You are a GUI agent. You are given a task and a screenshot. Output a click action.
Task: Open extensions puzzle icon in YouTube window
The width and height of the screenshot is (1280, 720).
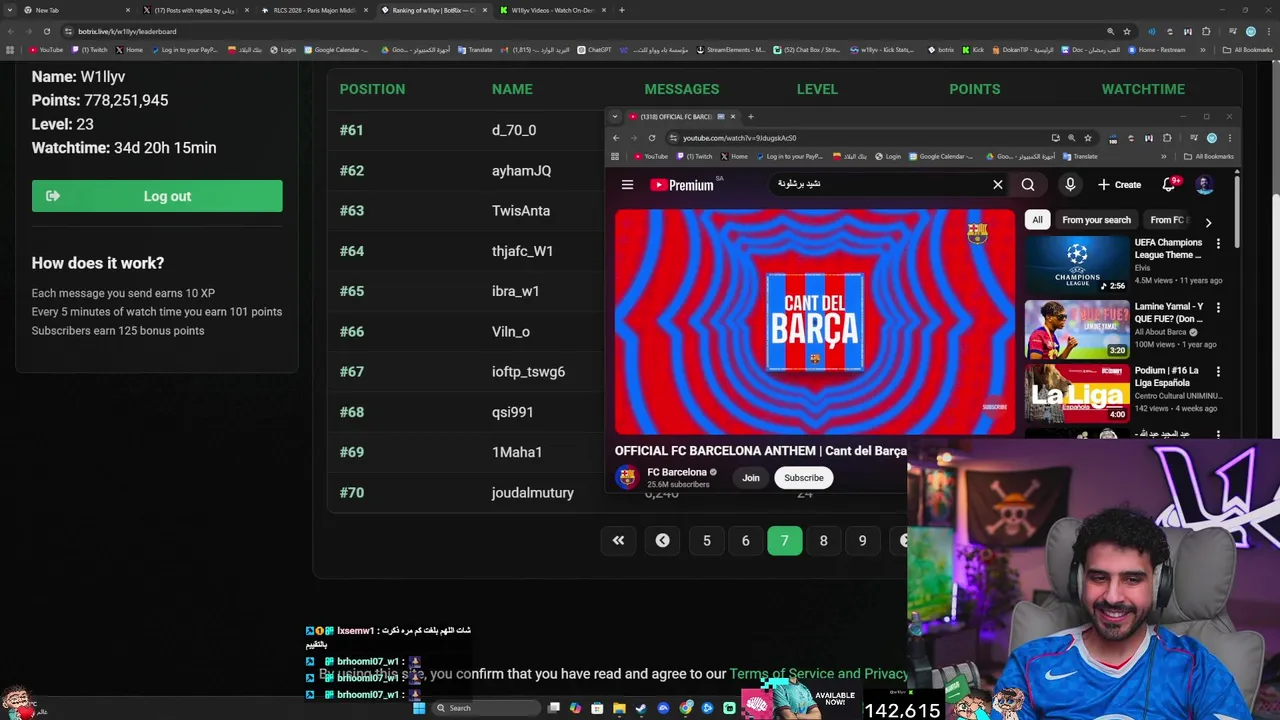[x=1167, y=138]
